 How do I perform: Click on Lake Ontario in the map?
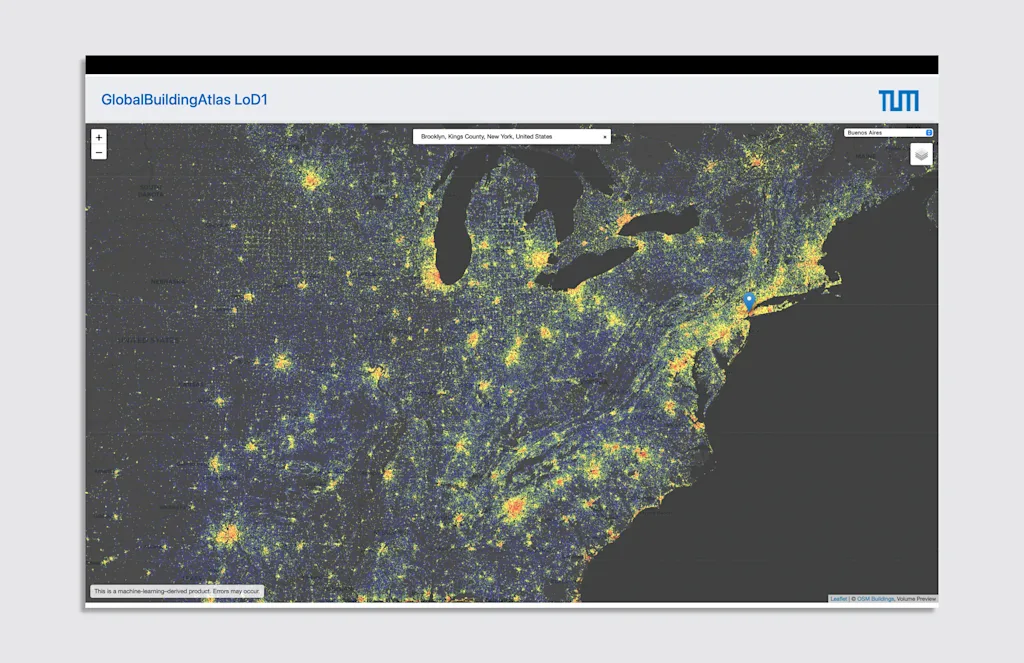(662, 222)
